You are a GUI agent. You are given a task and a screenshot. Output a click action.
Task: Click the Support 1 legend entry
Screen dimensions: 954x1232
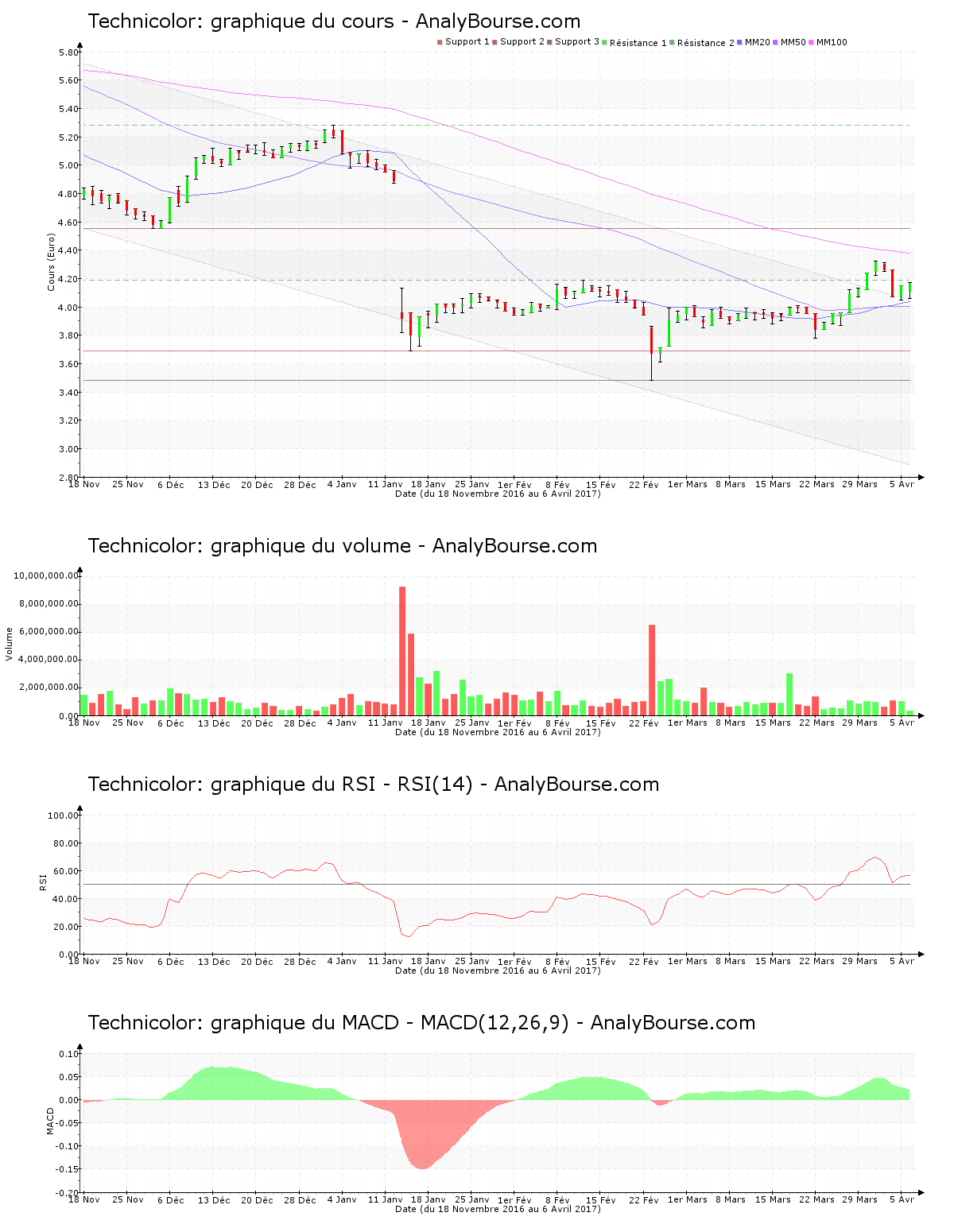click(x=463, y=42)
